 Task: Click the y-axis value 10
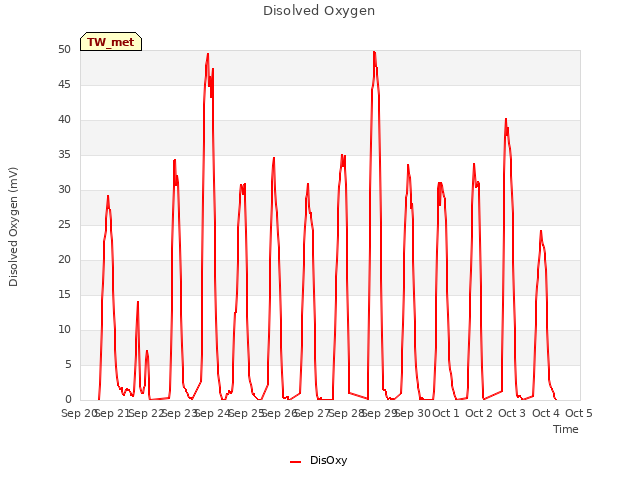point(64,329)
